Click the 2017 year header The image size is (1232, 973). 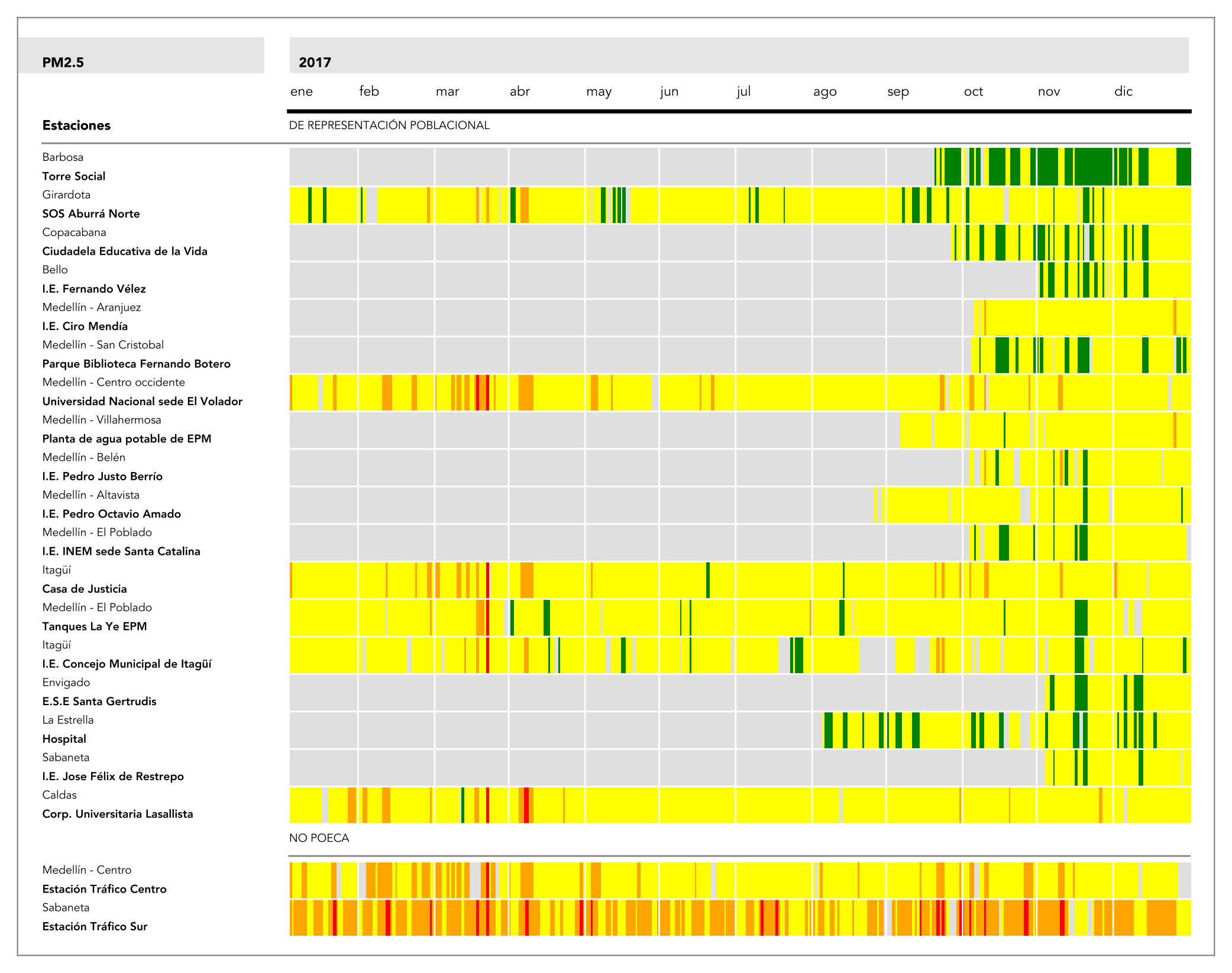click(315, 62)
